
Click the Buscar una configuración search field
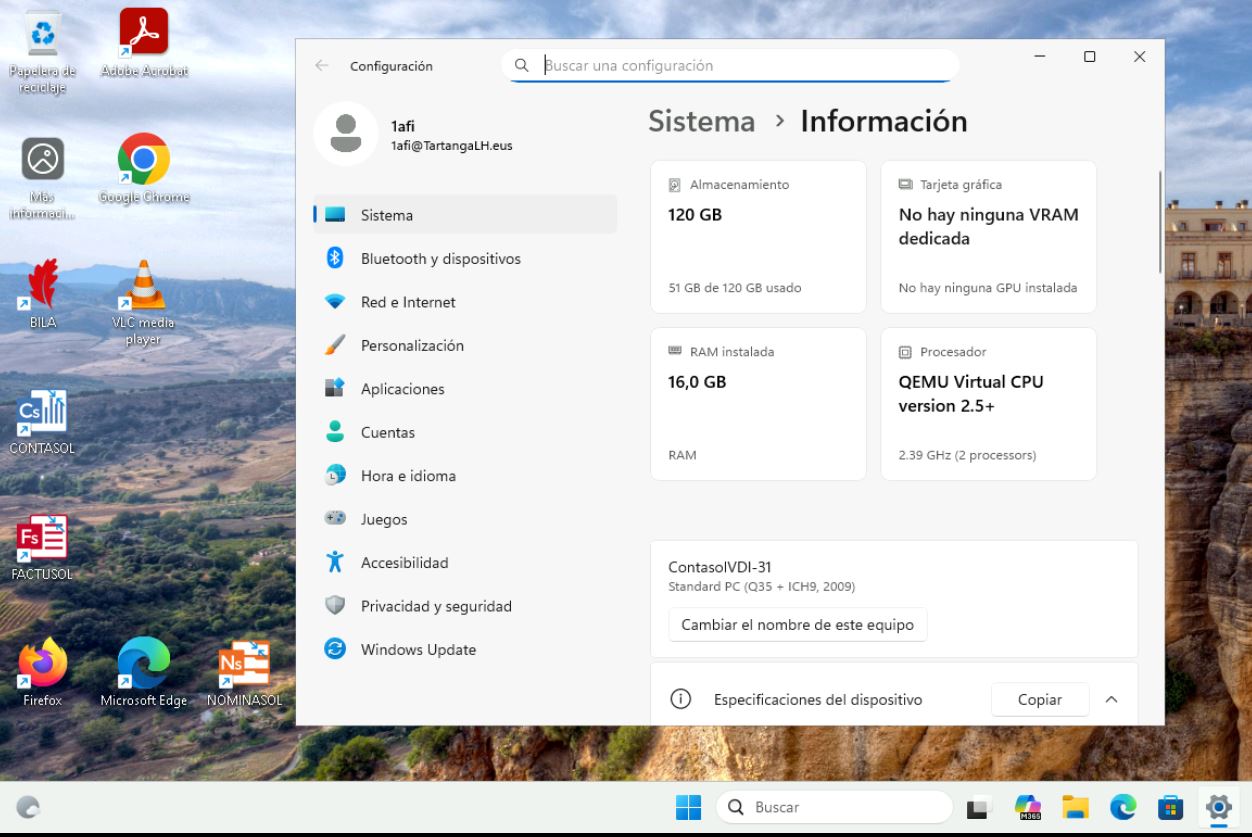(740, 66)
